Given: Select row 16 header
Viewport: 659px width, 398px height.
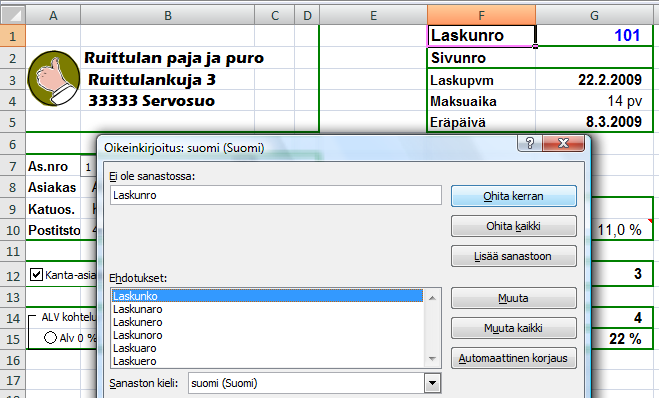Looking at the screenshot, I should pos(13,360).
